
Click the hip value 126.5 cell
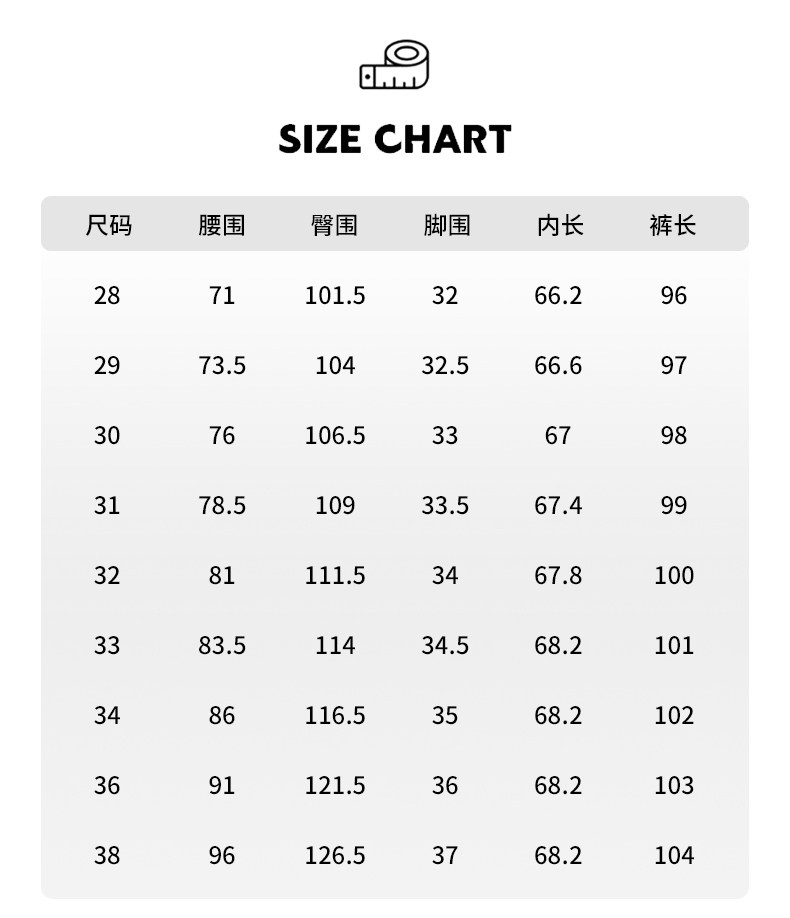[335, 856]
